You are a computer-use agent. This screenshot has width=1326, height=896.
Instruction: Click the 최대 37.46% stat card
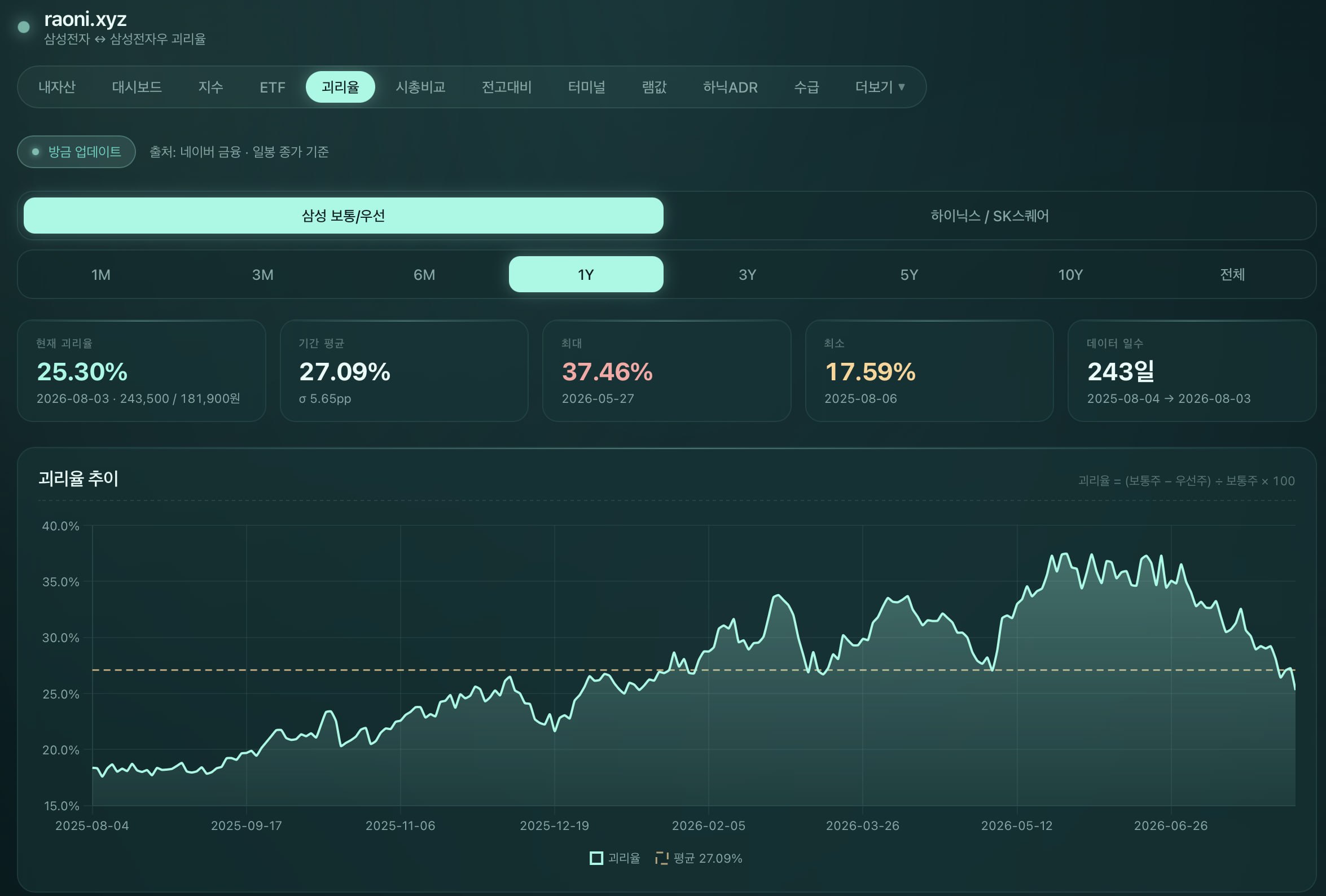pos(666,371)
